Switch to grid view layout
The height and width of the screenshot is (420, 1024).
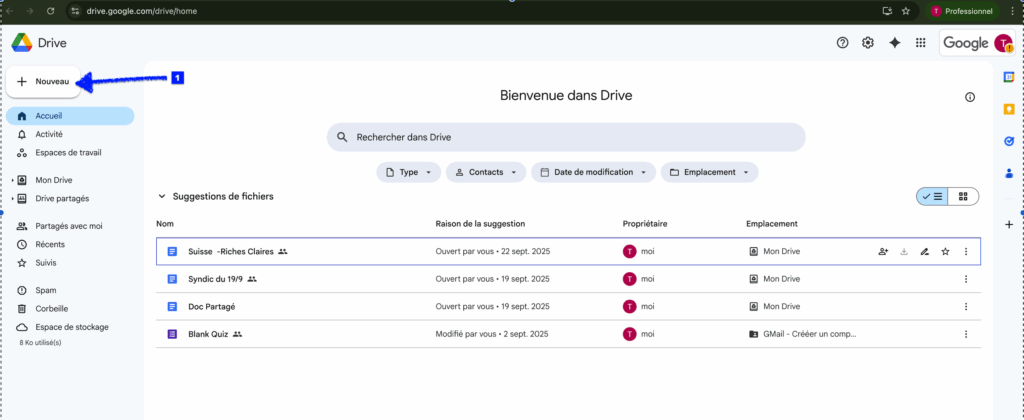(962, 197)
